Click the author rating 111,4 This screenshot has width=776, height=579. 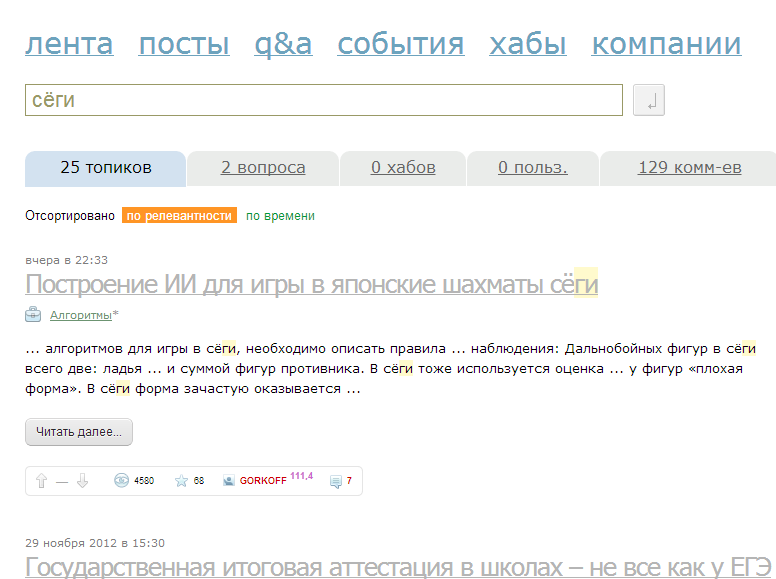301,476
